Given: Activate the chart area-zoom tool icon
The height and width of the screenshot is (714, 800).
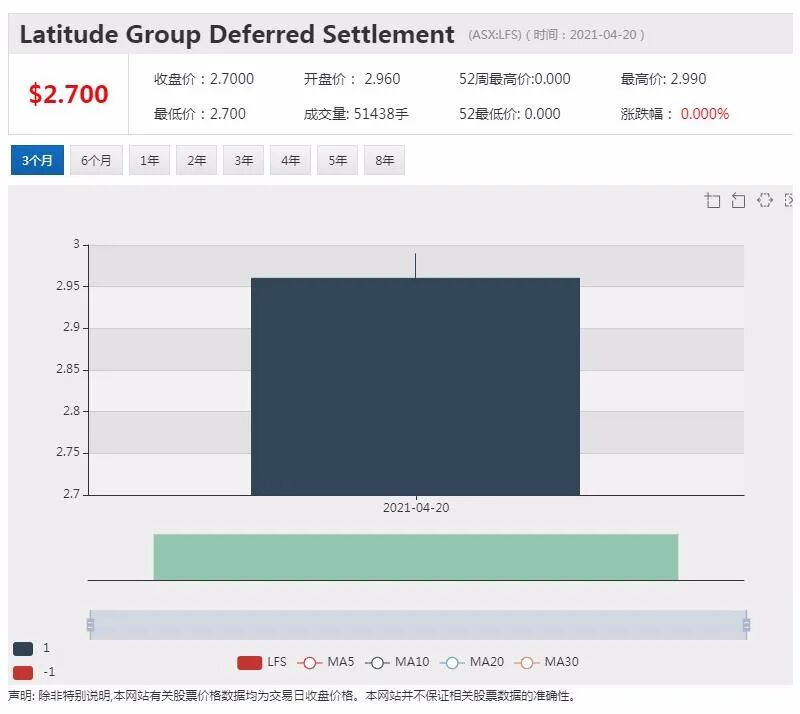Looking at the screenshot, I should (713, 200).
